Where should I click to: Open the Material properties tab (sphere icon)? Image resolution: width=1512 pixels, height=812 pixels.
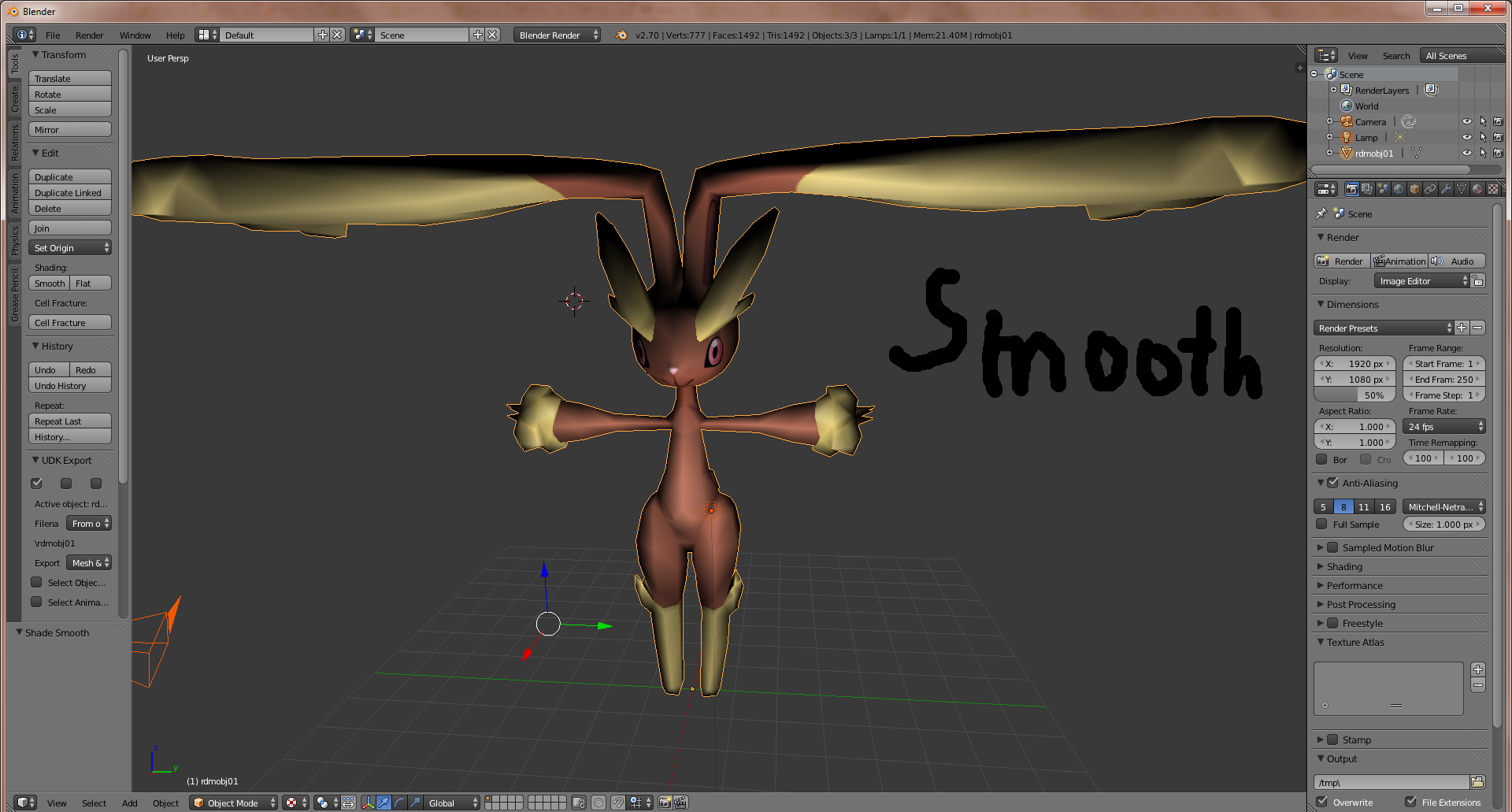[1477, 189]
